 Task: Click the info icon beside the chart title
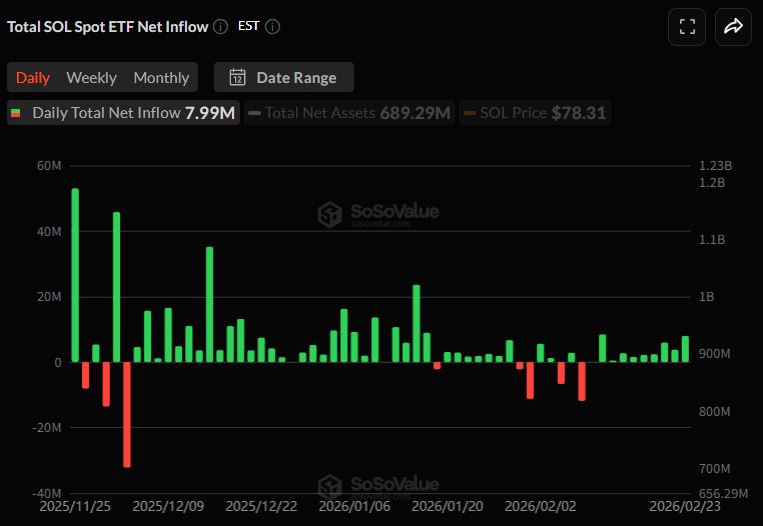coord(221,27)
